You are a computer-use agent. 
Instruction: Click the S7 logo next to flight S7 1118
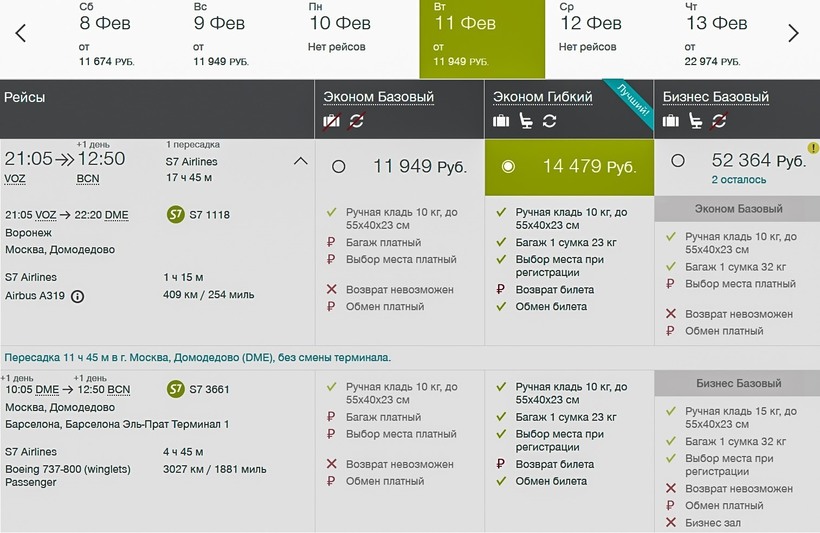[176, 215]
